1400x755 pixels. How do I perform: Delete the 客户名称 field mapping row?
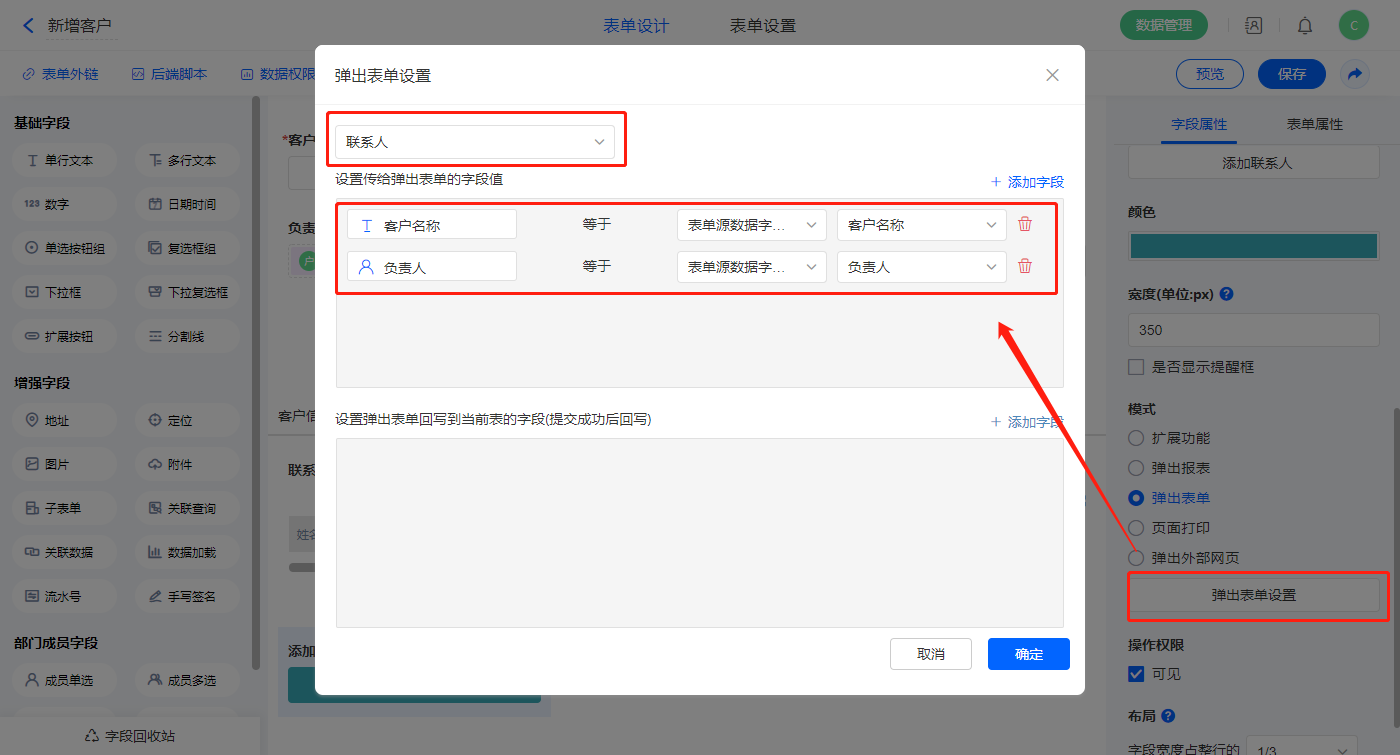pyautogui.click(x=1025, y=225)
